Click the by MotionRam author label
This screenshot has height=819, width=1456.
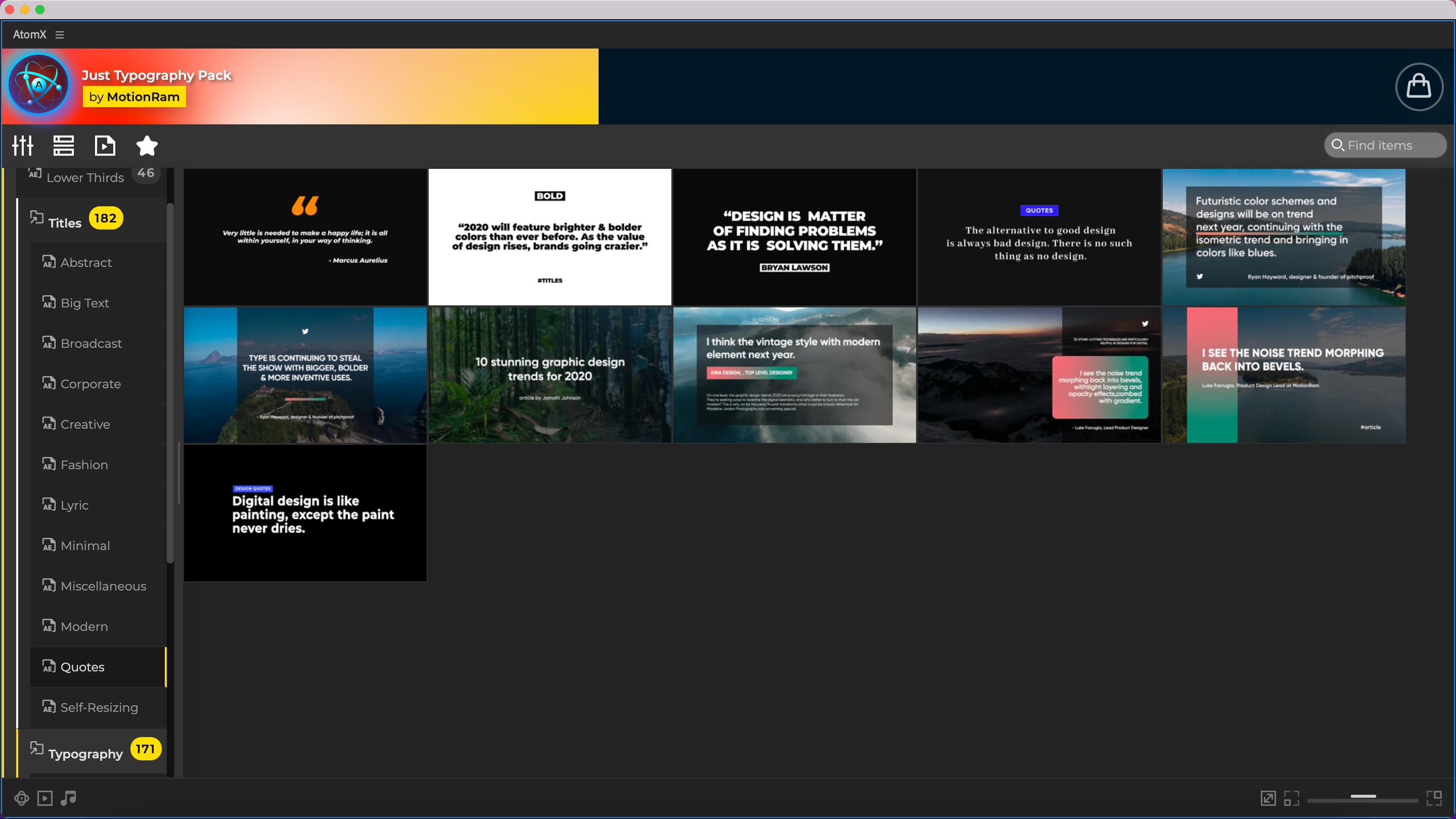point(134,97)
